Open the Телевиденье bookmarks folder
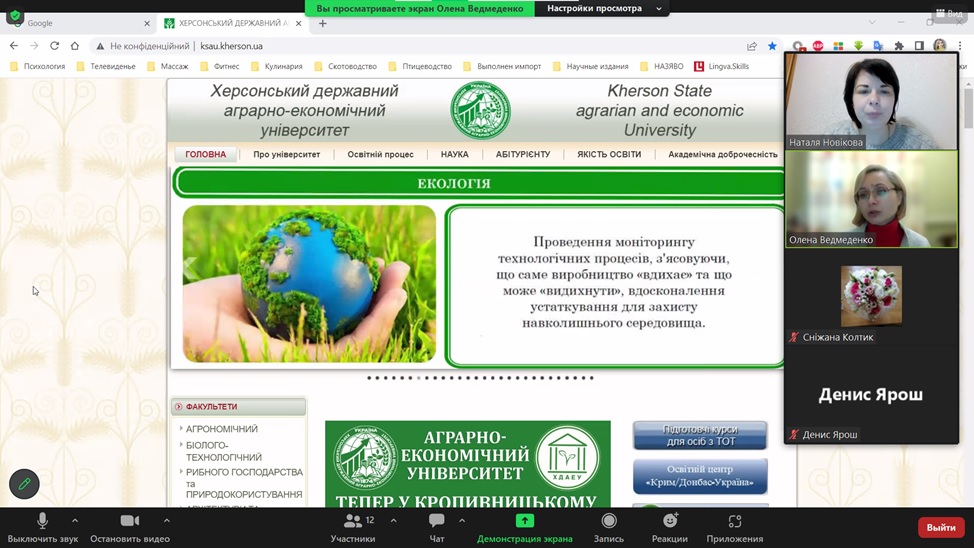 click(x=106, y=66)
